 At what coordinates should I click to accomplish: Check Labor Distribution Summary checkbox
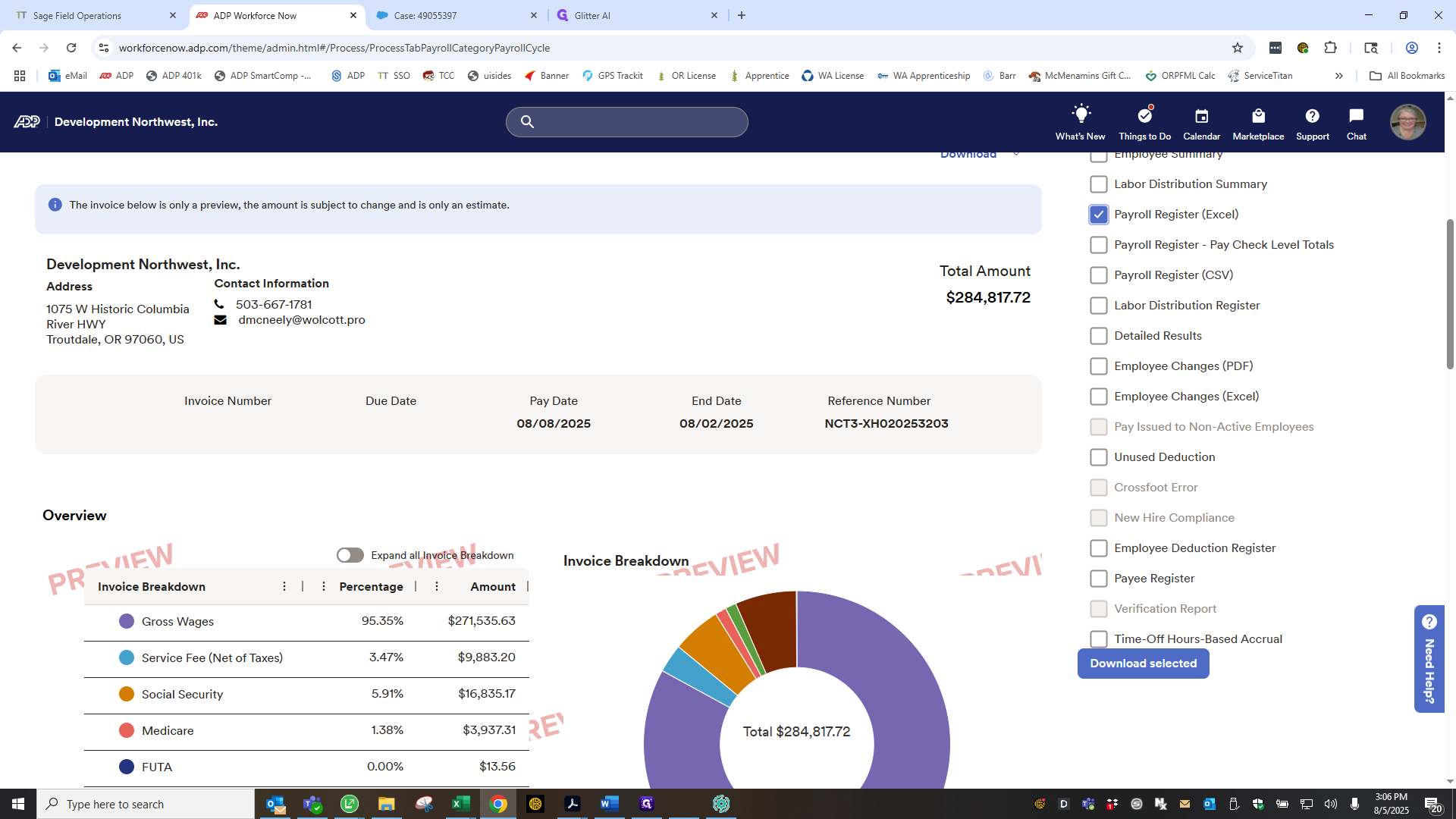[x=1098, y=184]
